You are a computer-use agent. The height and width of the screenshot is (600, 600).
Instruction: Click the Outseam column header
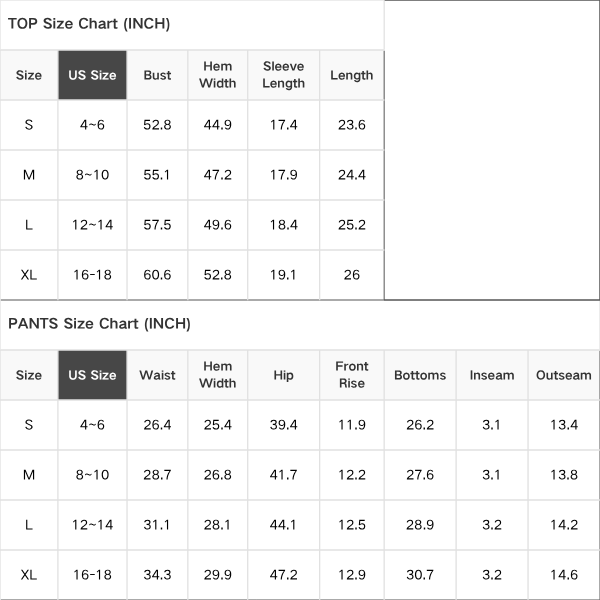pos(564,375)
